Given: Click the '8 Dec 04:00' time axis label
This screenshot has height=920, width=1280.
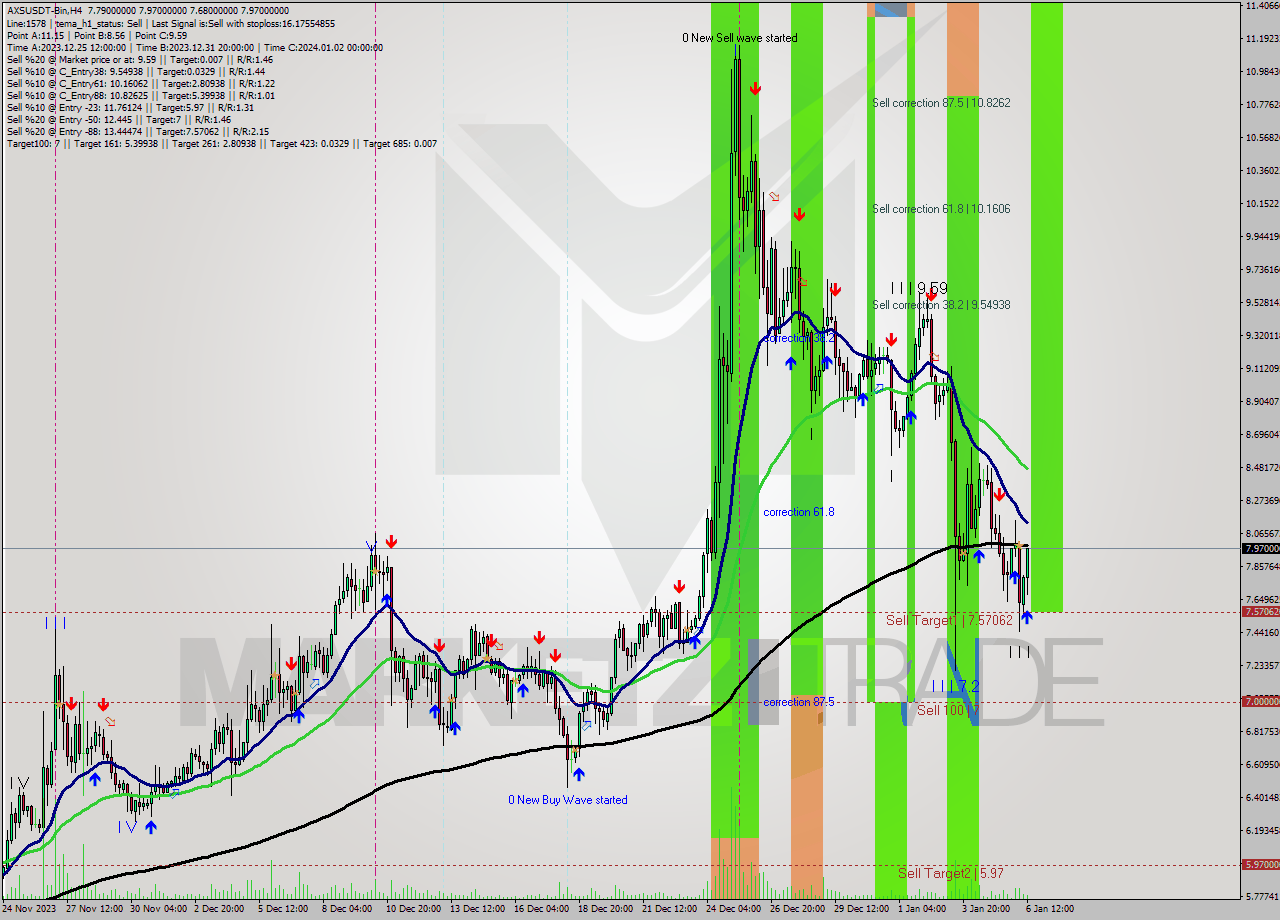Looking at the screenshot, I should [346, 909].
